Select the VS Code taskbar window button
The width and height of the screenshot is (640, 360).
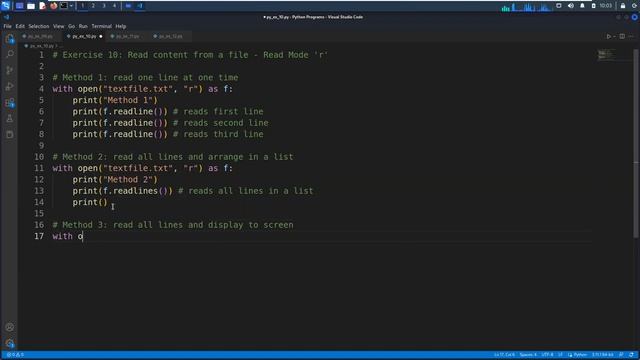click(x=140, y=6)
